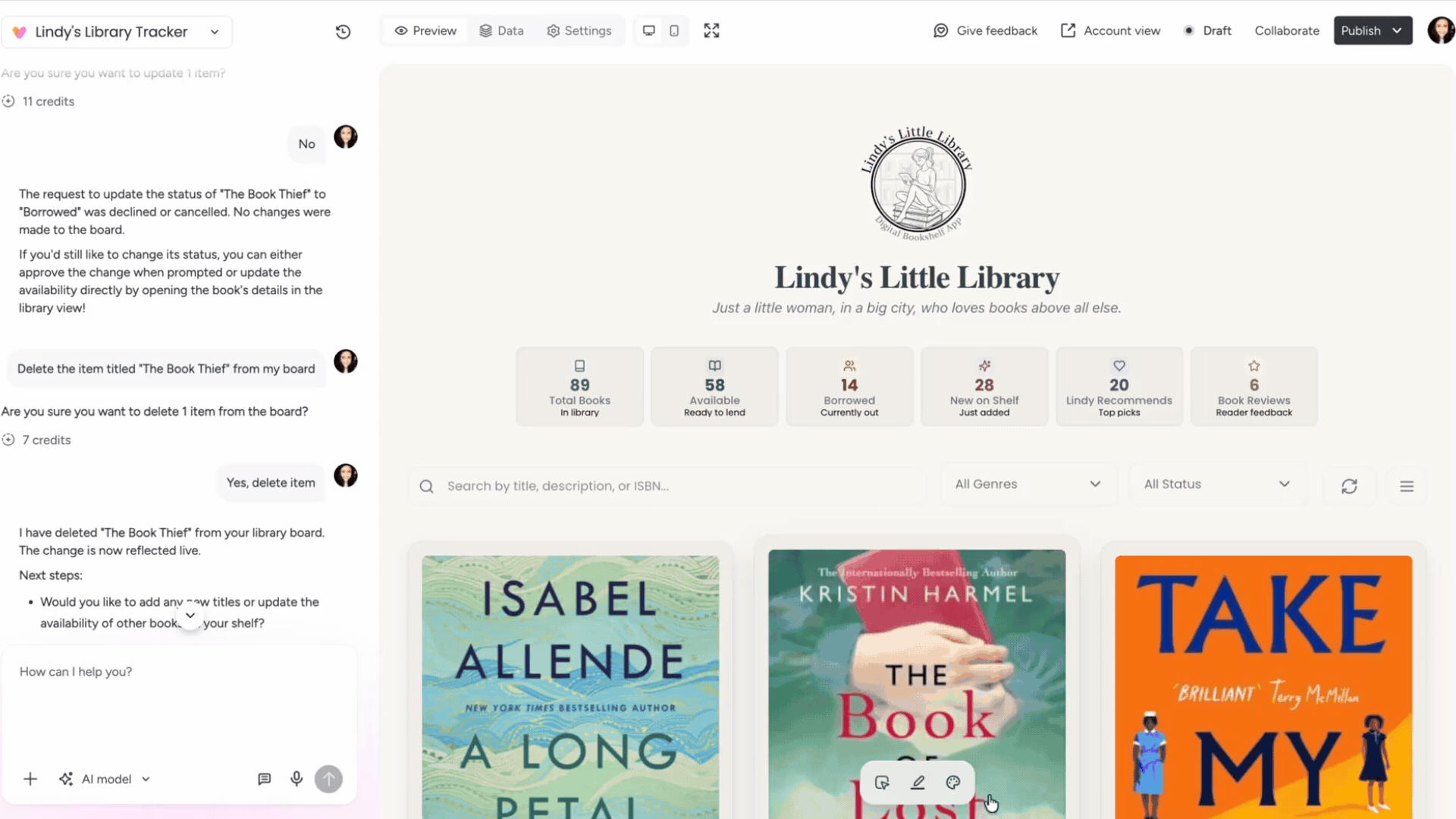Screen dimensions: 1456x819
Task: Open the Settings tab
Action: point(579,31)
